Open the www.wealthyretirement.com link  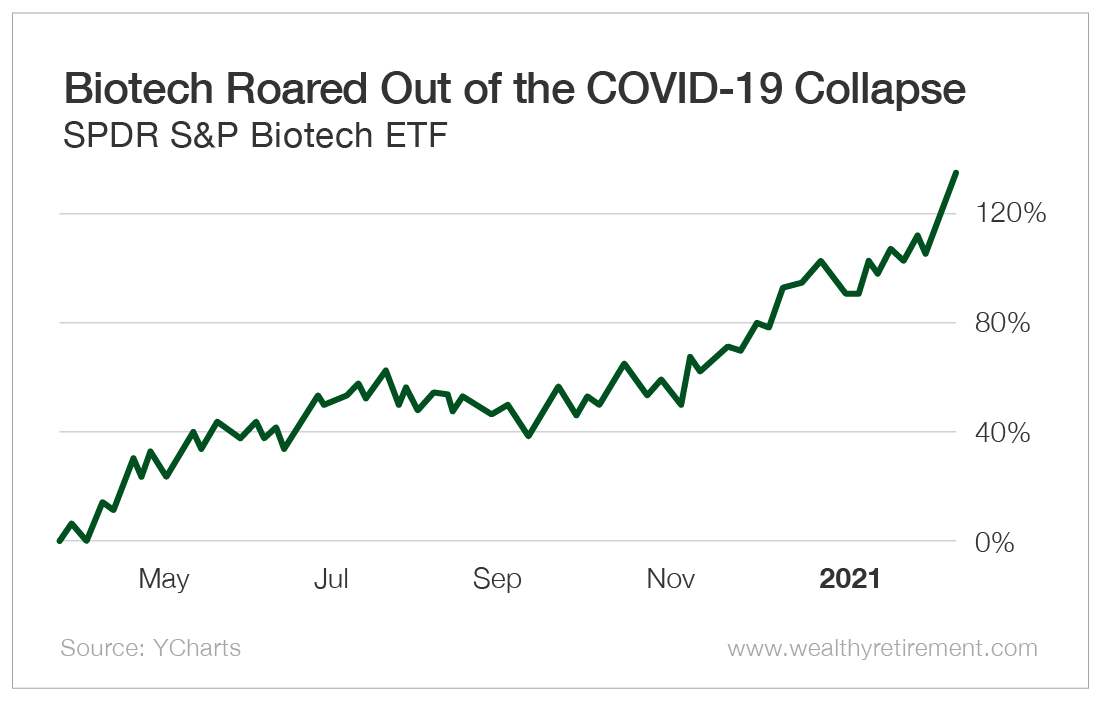tap(882, 648)
